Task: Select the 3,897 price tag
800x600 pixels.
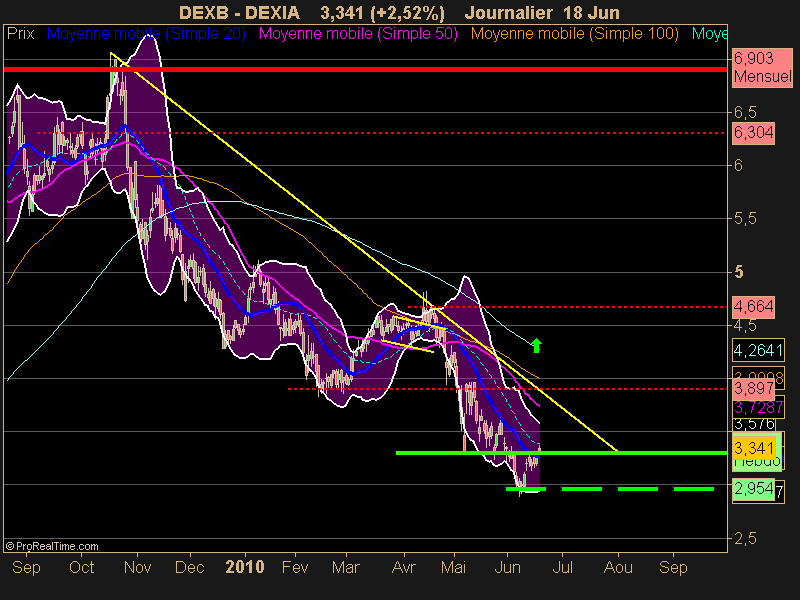Action: click(x=753, y=389)
